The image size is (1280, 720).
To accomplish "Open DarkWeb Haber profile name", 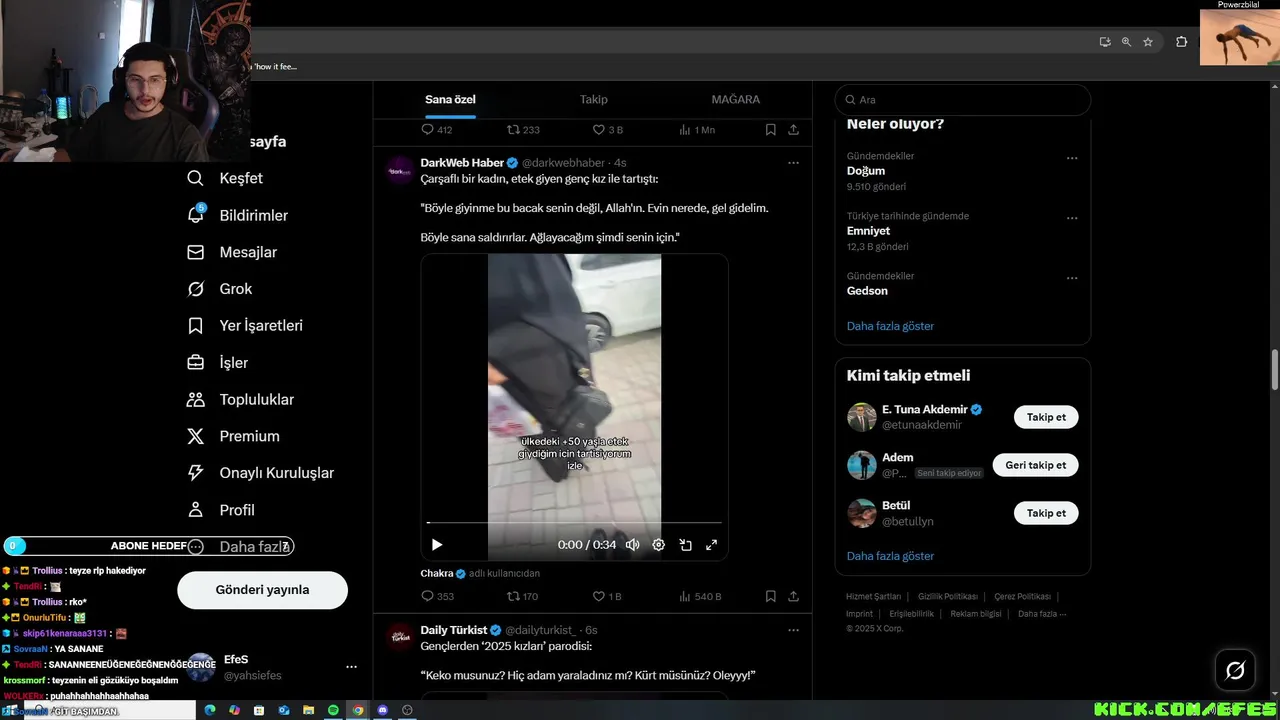I will (x=462, y=163).
